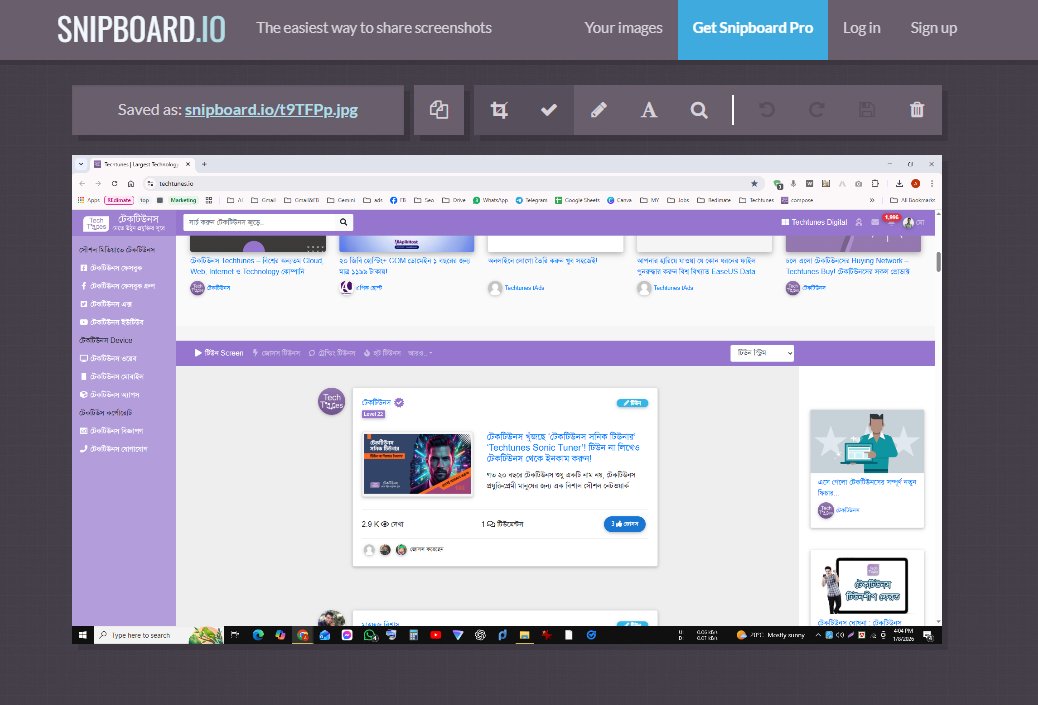Open the Your images menu

tap(623, 27)
